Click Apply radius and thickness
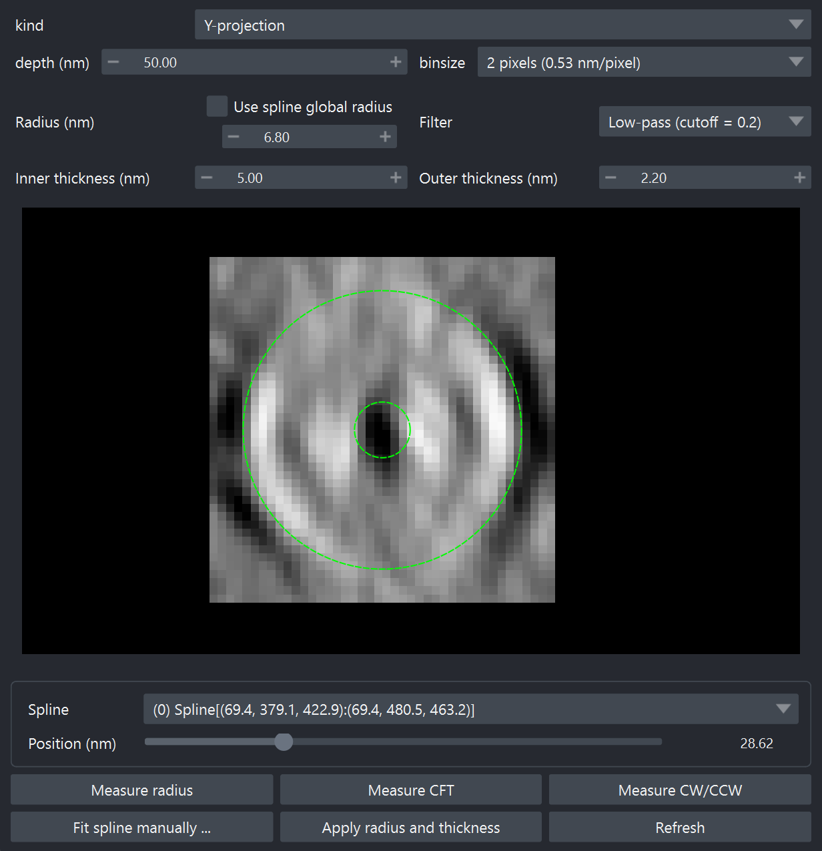This screenshot has width=822, height=851. 411,828
